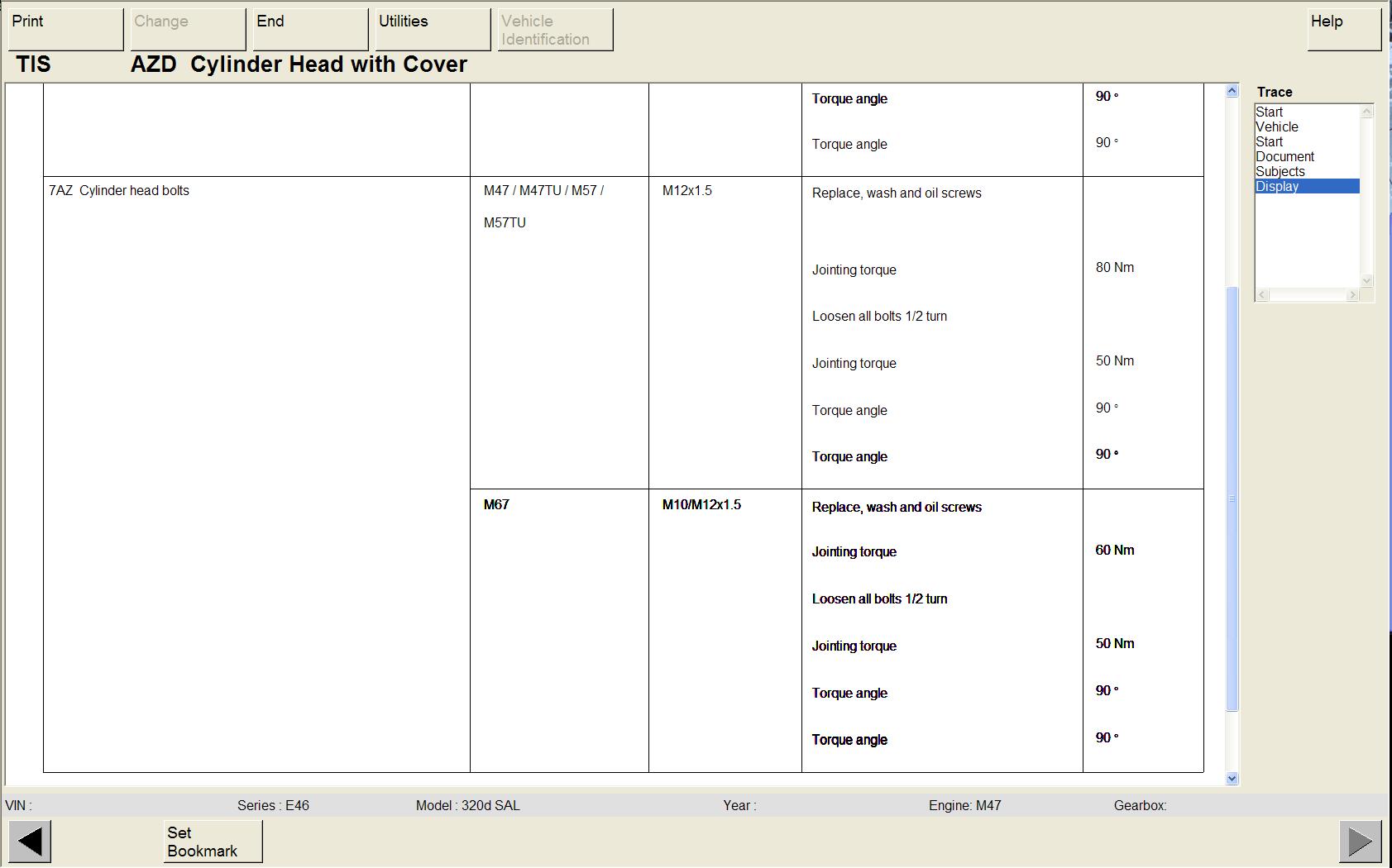Click the End button
The width and height of the screenshot is (1392, 868).
click(311, 30)
